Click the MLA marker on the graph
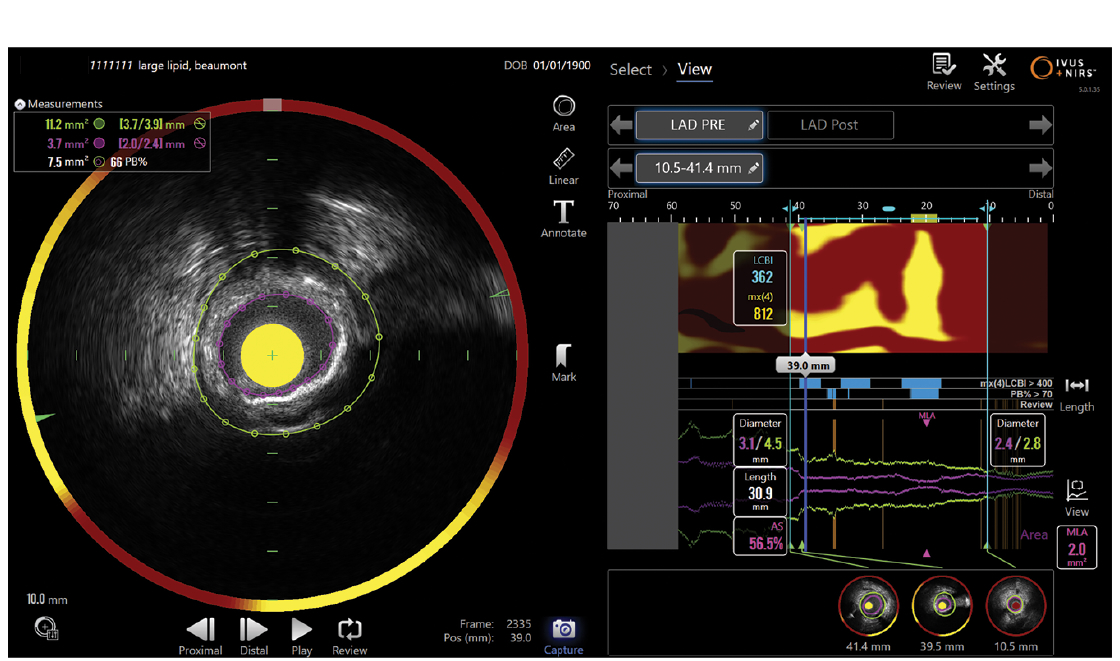The height and width of the screenshot is (661, 1120). coord(926,419)
